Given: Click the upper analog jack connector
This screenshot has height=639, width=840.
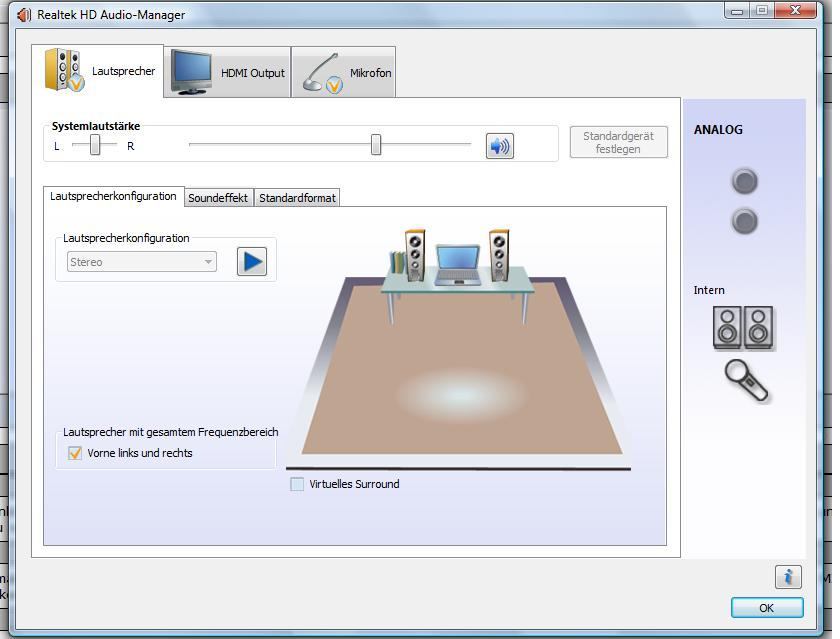Looking at the screenshot, I should [745, 181].
